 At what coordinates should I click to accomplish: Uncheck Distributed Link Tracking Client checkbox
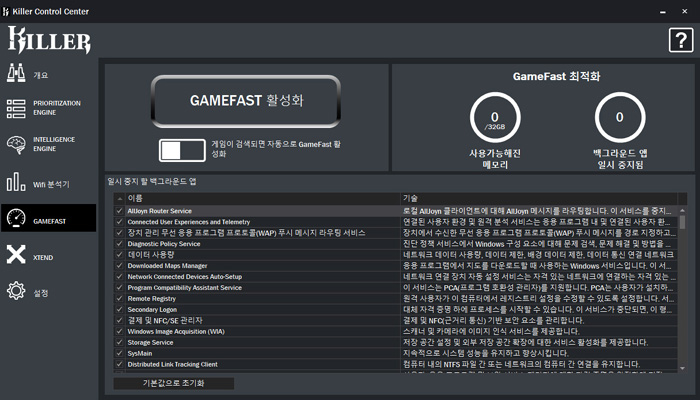[119, 364]
